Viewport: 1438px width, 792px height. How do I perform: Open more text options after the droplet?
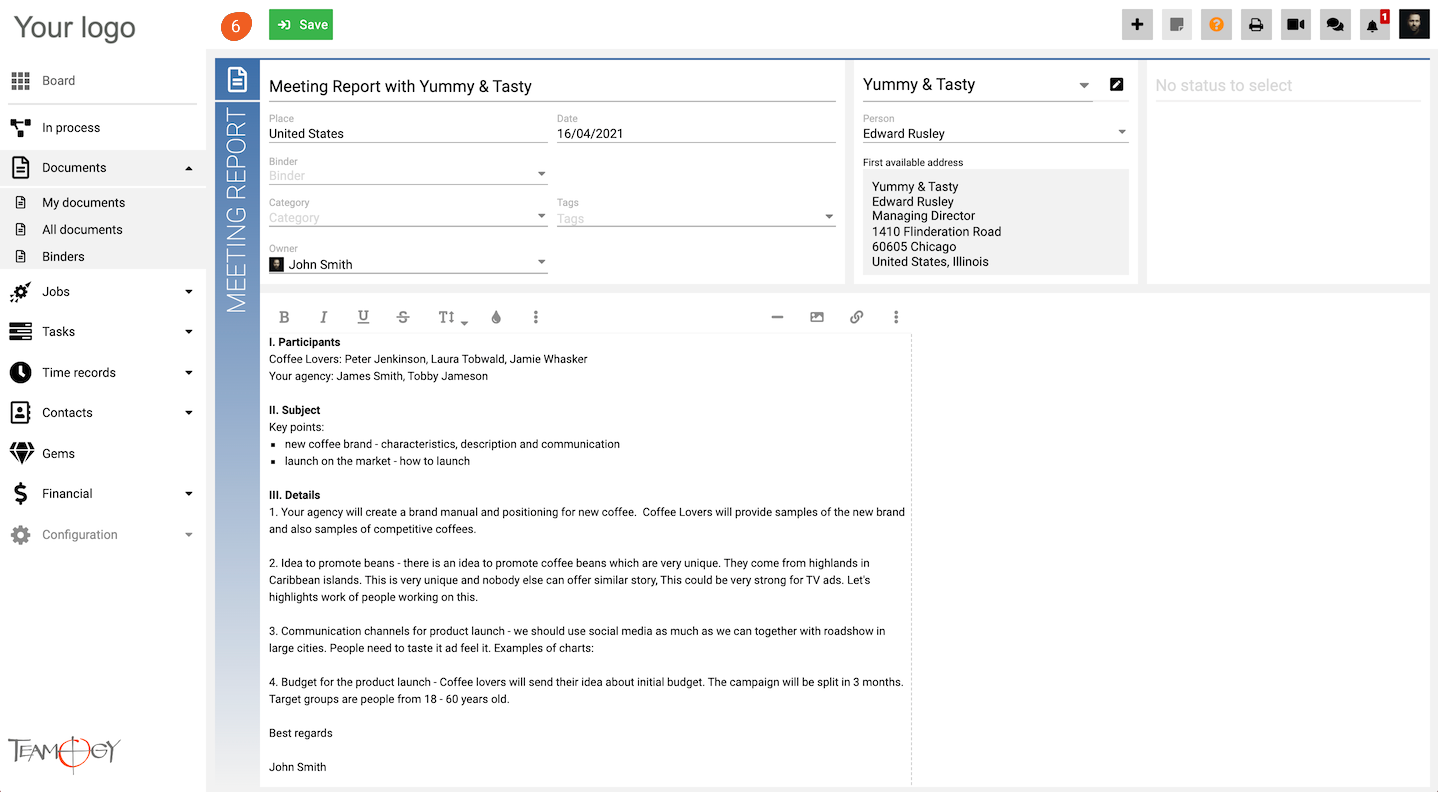click(536, 317)
